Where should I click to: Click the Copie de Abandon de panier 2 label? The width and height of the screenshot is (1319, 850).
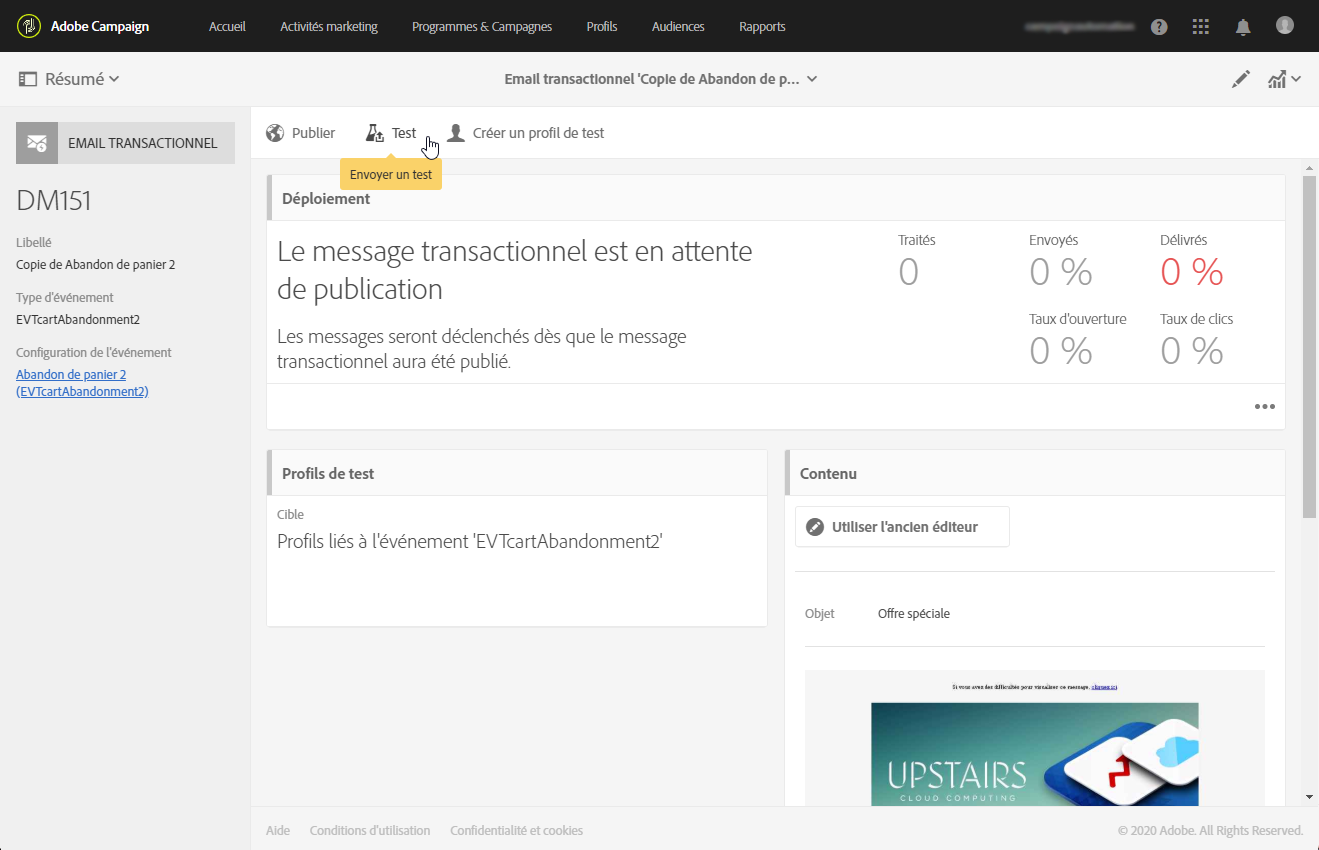coord(96,265)
